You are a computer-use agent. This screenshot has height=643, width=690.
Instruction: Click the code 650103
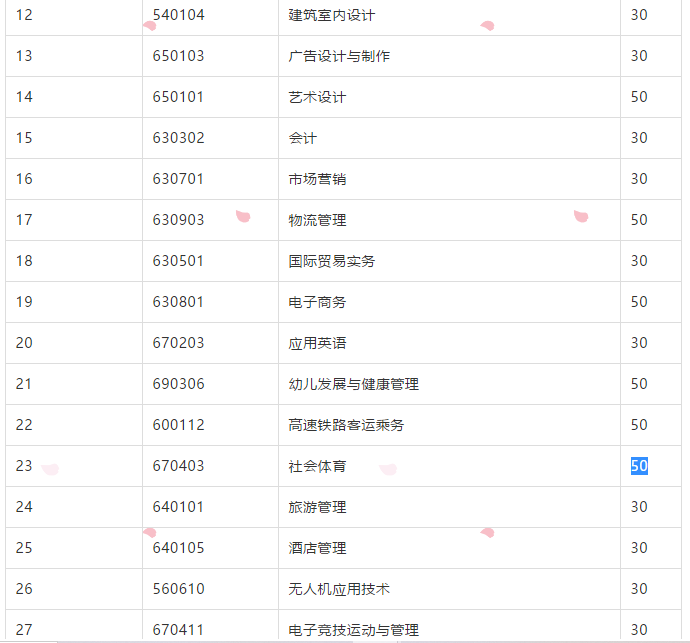click(x=178, y=56)
